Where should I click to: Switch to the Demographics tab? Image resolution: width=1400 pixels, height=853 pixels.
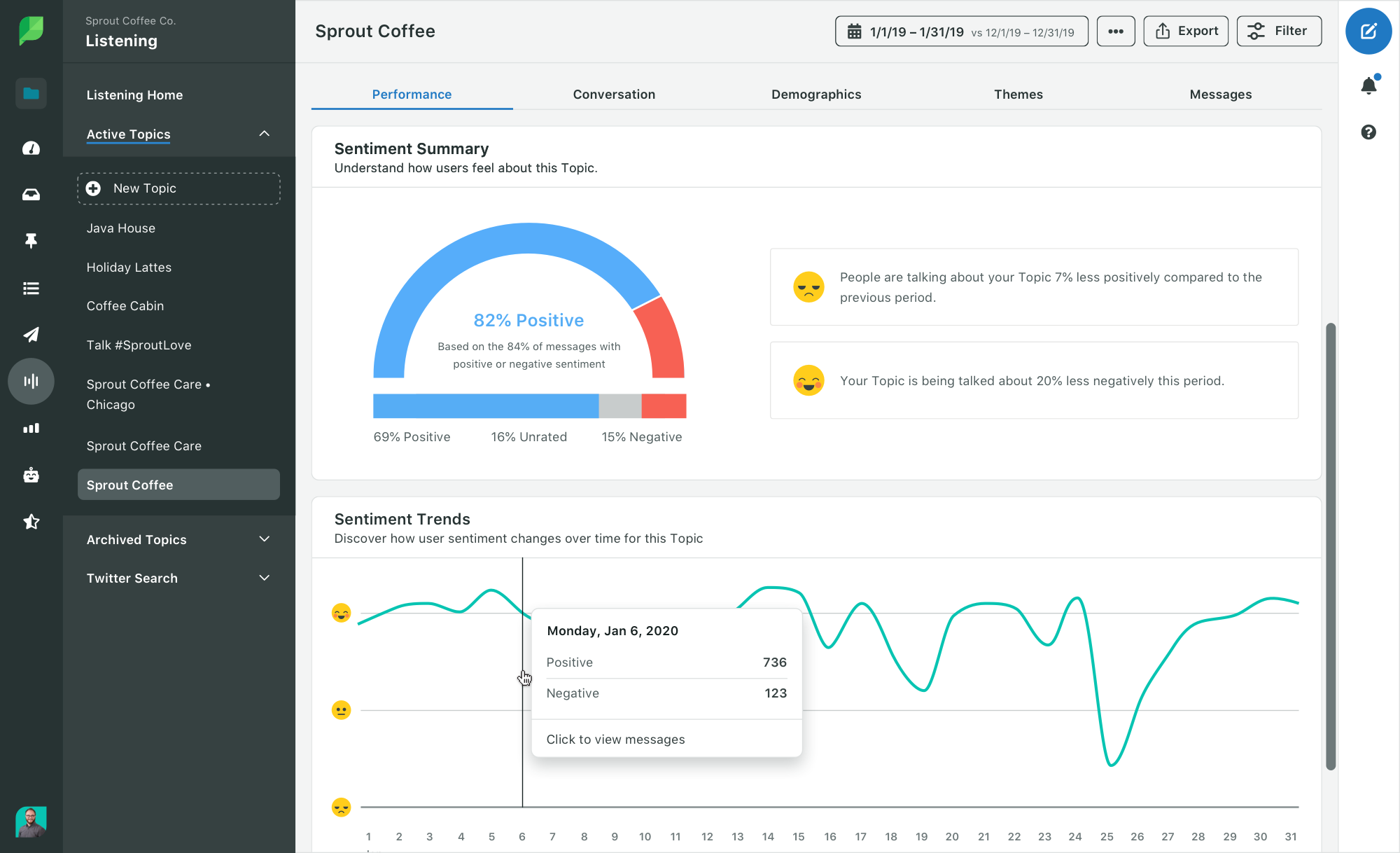pos(816,93)
